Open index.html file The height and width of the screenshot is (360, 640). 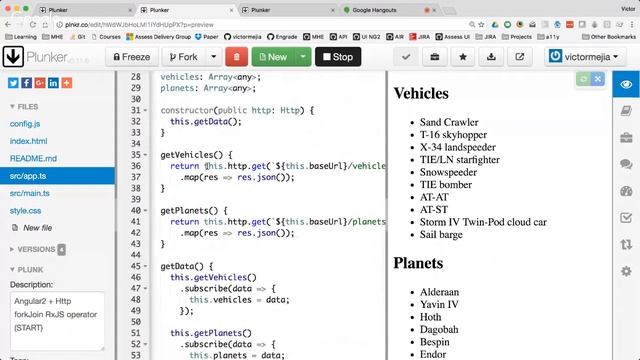click(x=29, y=141)
